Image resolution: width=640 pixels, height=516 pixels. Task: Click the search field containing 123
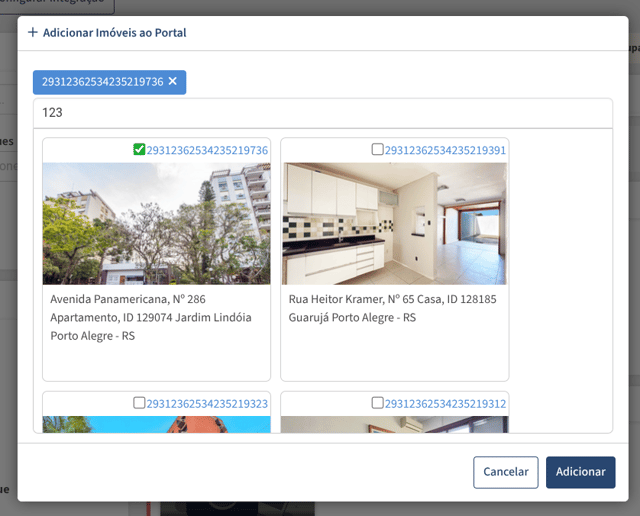tap(323, 113)
